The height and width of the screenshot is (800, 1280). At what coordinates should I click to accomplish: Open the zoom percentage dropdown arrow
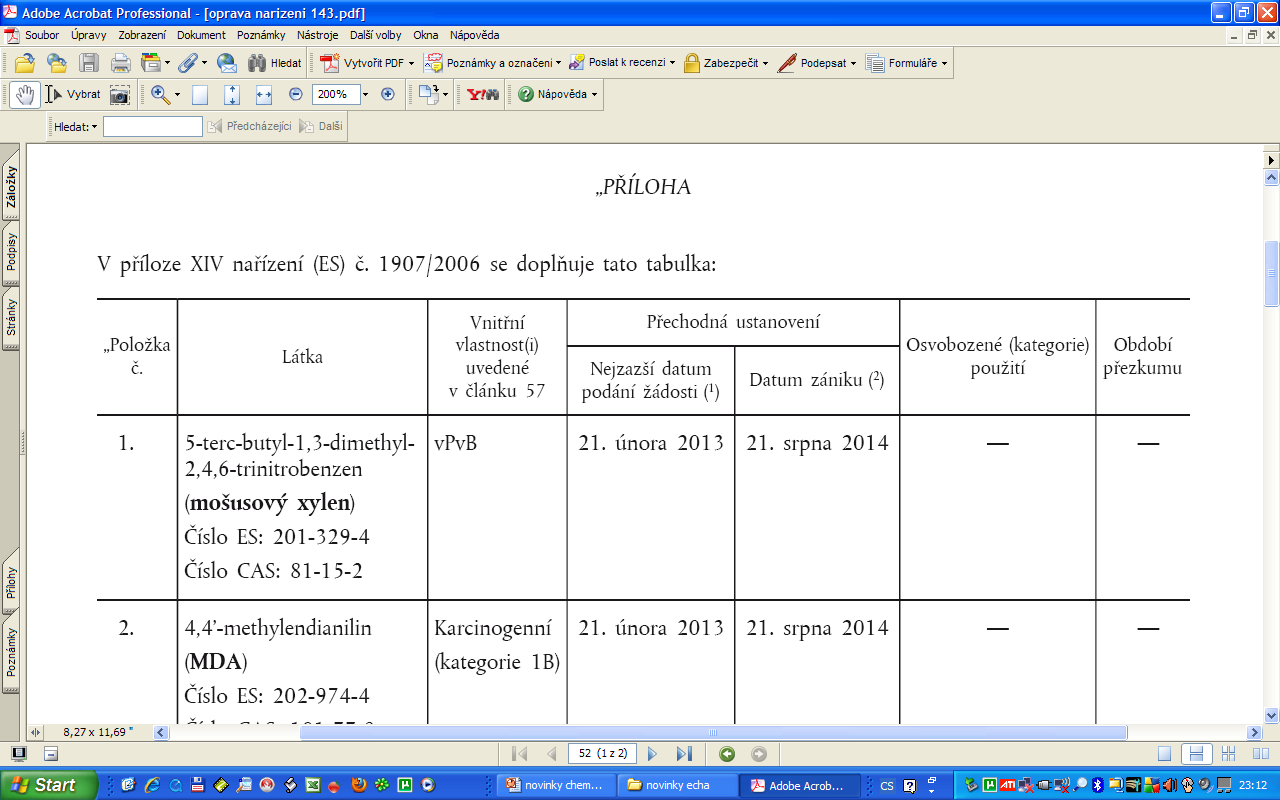click(x=365, y=94)
